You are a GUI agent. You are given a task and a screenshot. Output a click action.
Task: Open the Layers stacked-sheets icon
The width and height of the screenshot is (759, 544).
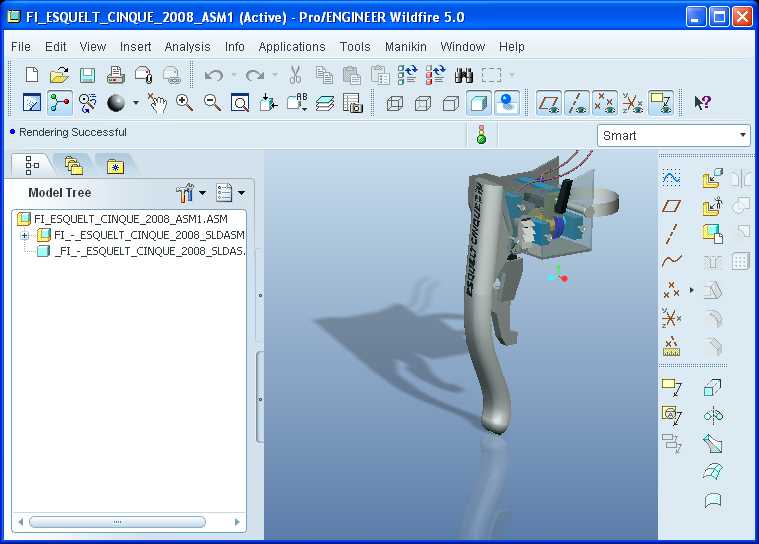[x=325, y=103]
